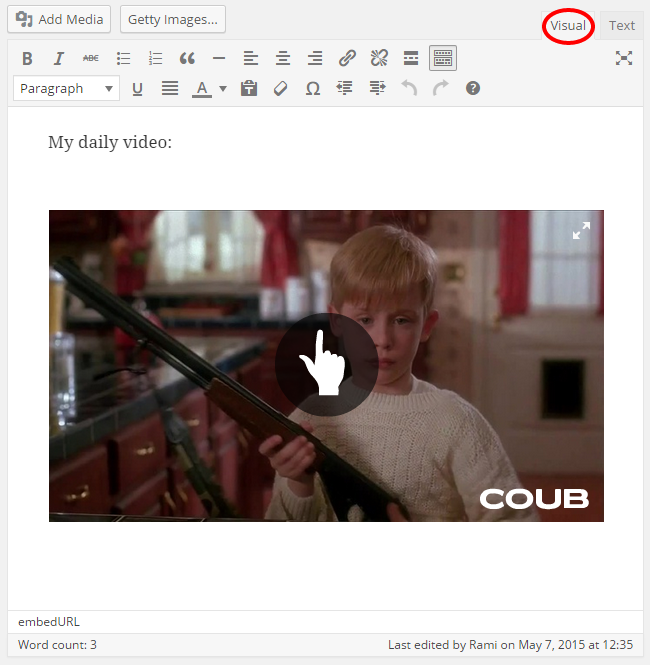The height and width of the screenshot is (665, 650).
Task: Click the Add Media button
Action: 59,20
